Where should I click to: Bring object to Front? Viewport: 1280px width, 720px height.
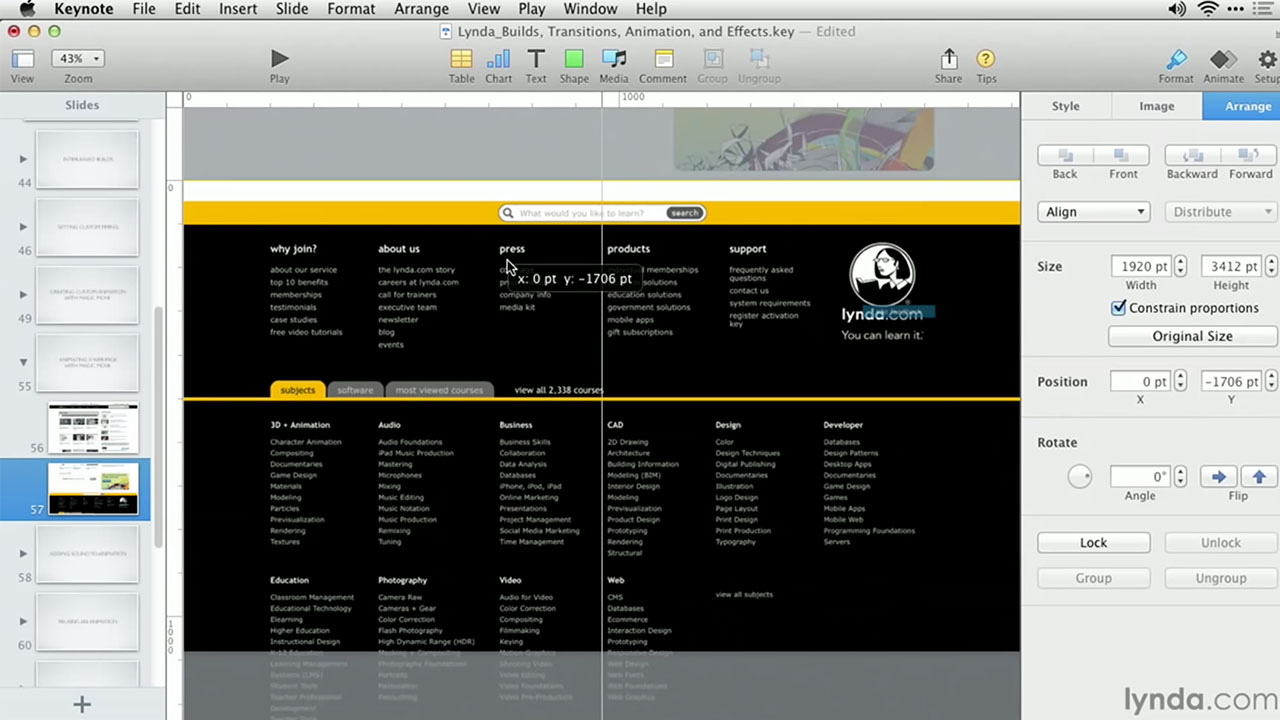[x=1122, y=156]
